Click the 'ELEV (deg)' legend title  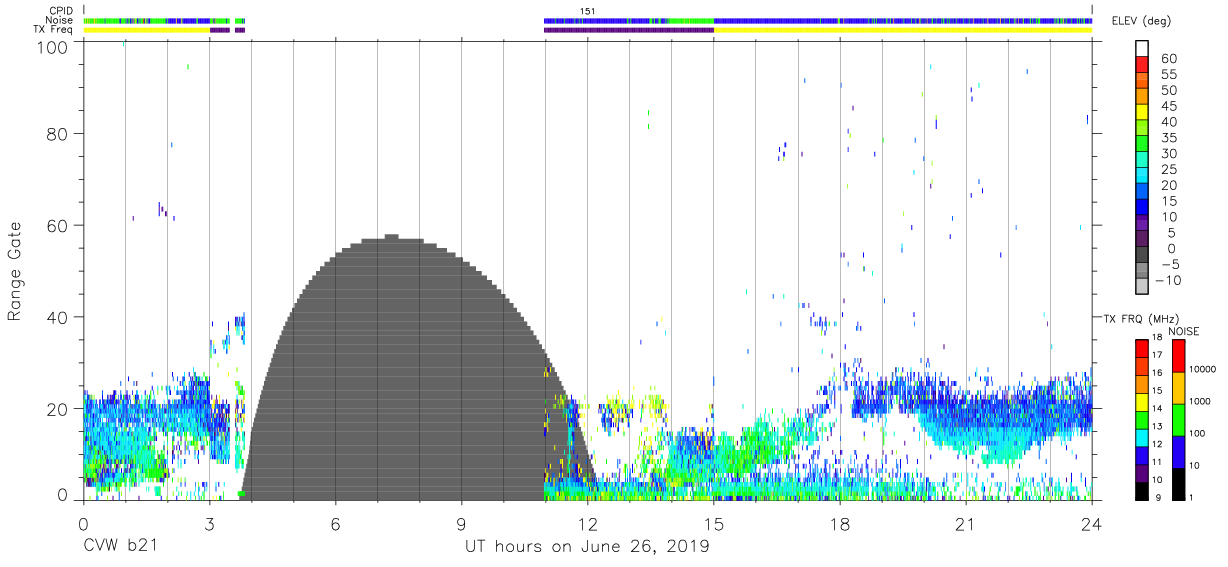pyautogui.click(x=1141, y=21)
